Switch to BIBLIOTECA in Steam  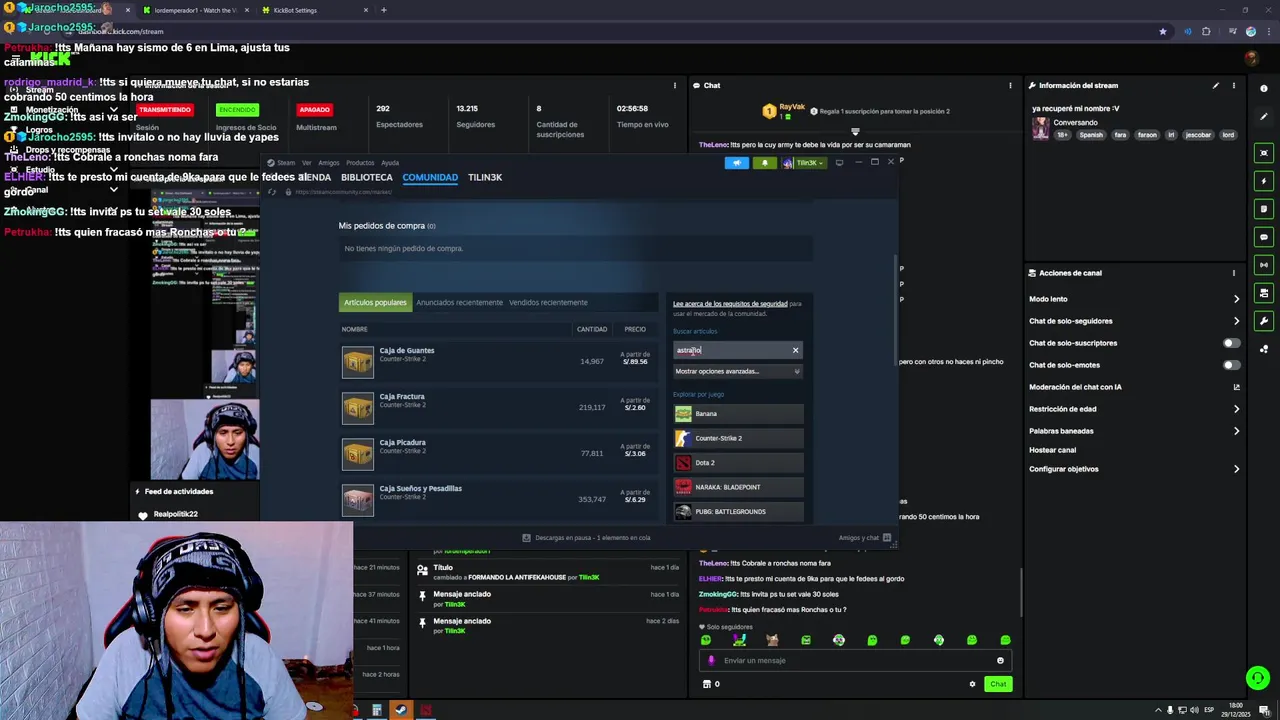coord(366,177)
